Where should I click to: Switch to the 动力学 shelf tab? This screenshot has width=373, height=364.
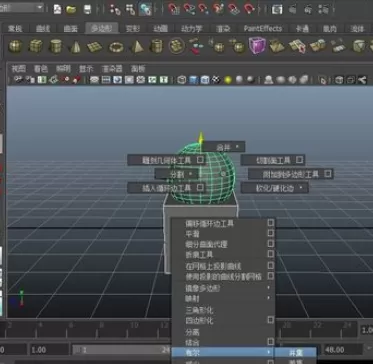(x=191, y=29)
